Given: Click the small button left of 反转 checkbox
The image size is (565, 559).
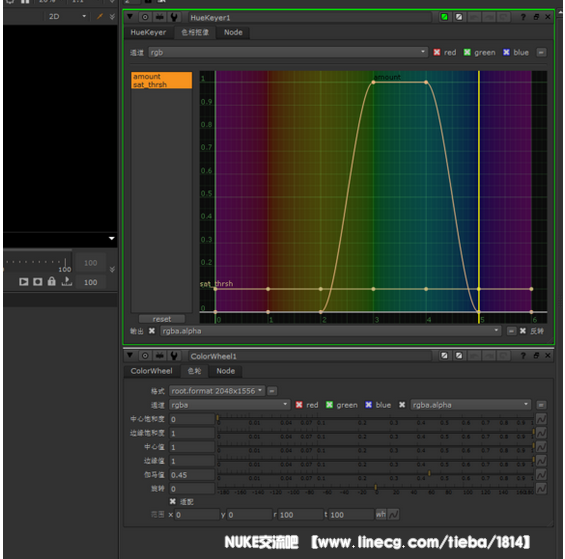Looking at the screenshot, I should click(511, 331).
